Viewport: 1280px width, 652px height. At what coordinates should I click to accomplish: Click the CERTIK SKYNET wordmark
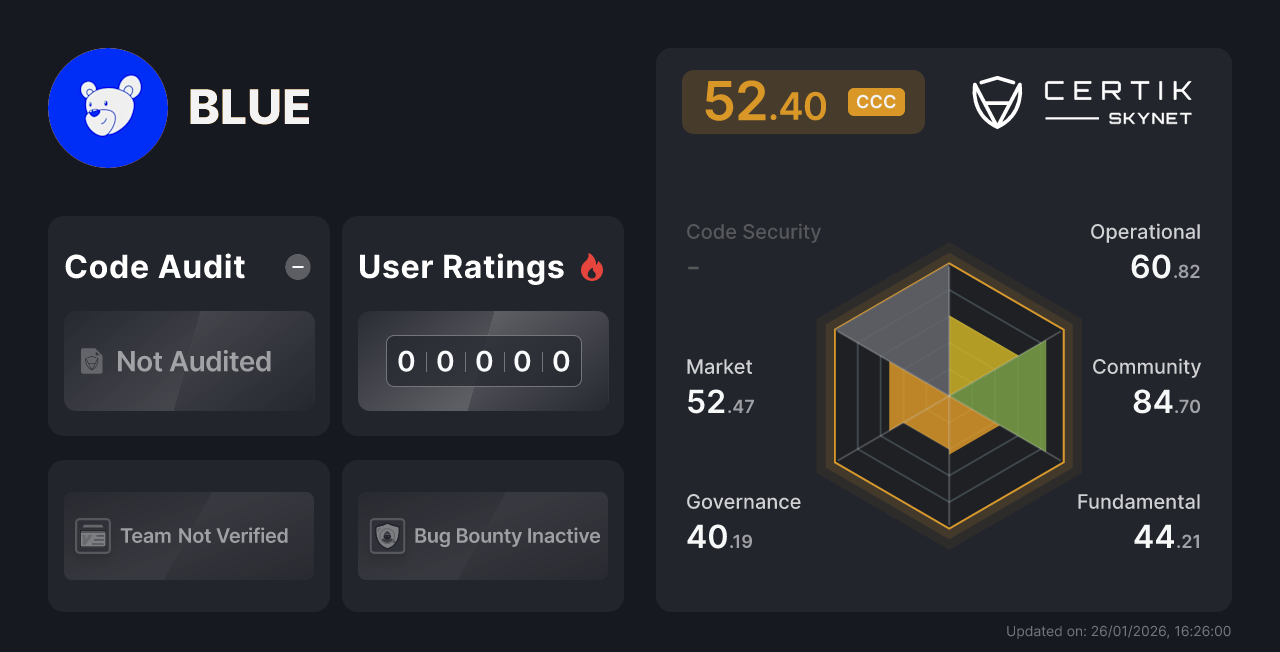coord(1117,100)
